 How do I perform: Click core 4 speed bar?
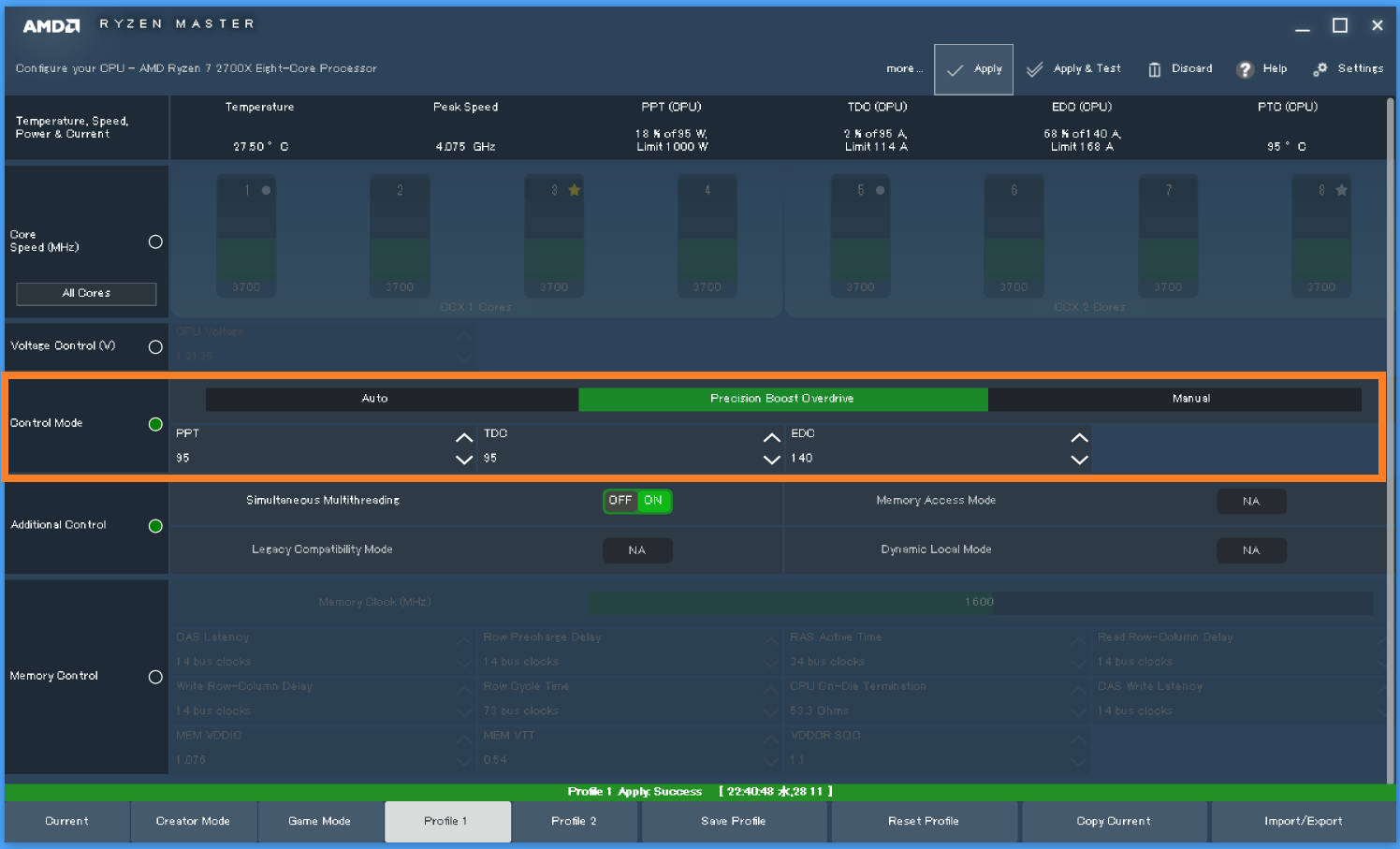click(707, 236)
